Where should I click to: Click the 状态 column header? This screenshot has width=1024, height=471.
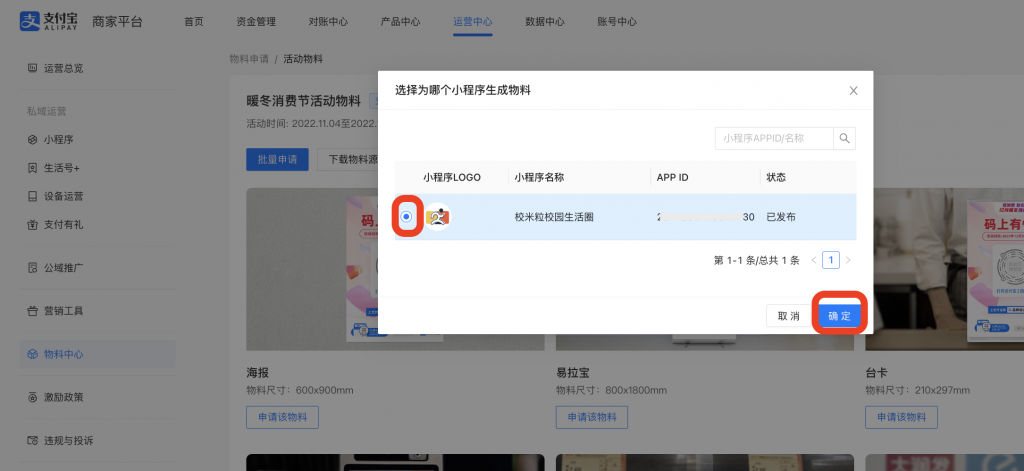(776, 177)
